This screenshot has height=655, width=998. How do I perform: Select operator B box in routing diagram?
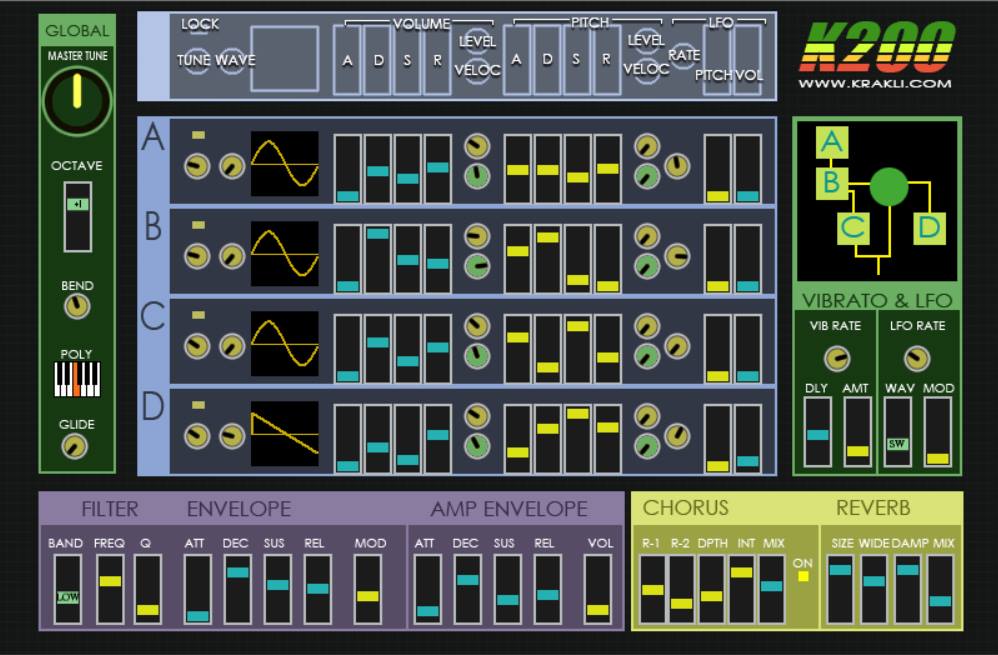click(832, 183)
